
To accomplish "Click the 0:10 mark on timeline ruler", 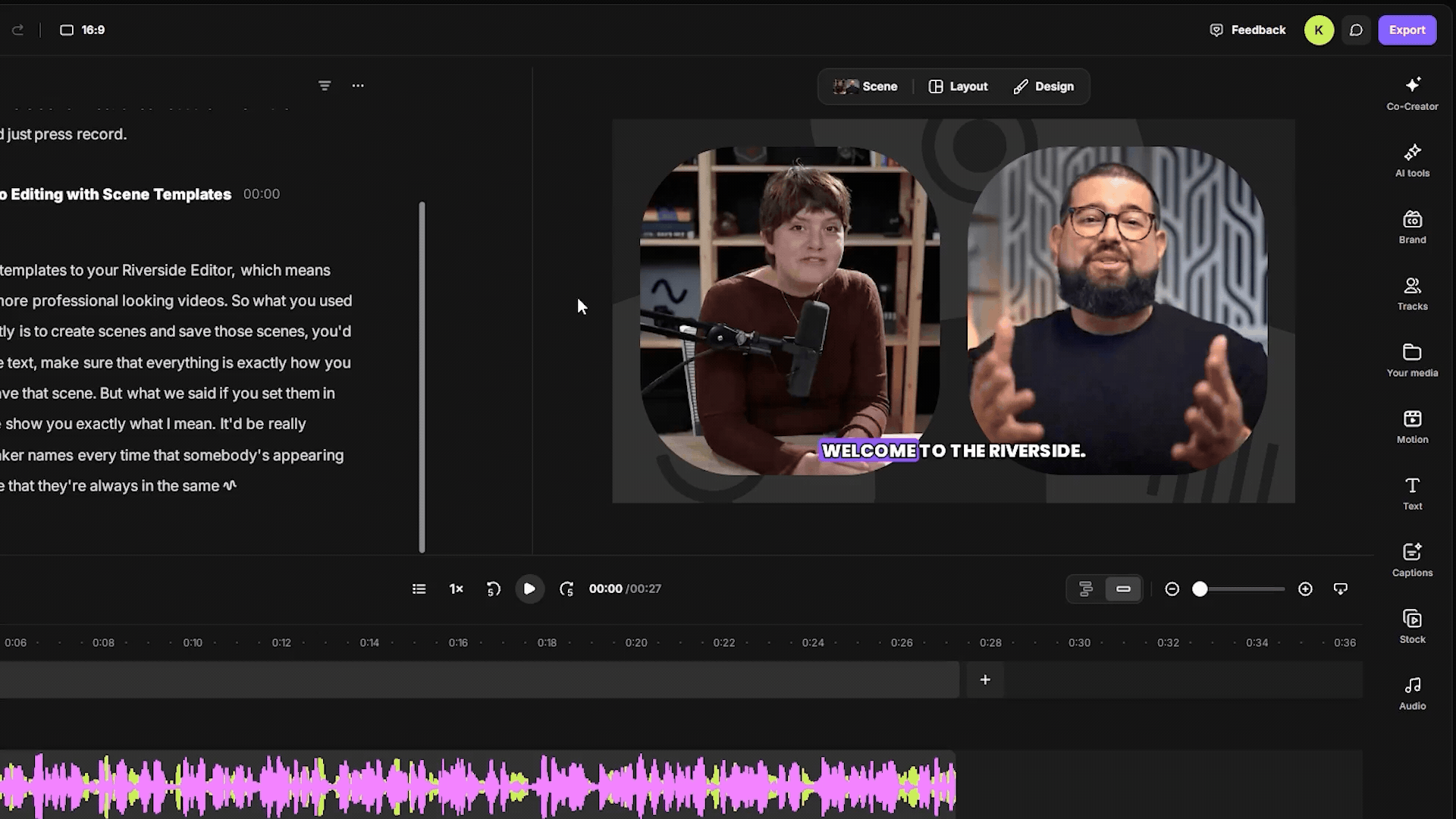I will (x=193, y=643).
